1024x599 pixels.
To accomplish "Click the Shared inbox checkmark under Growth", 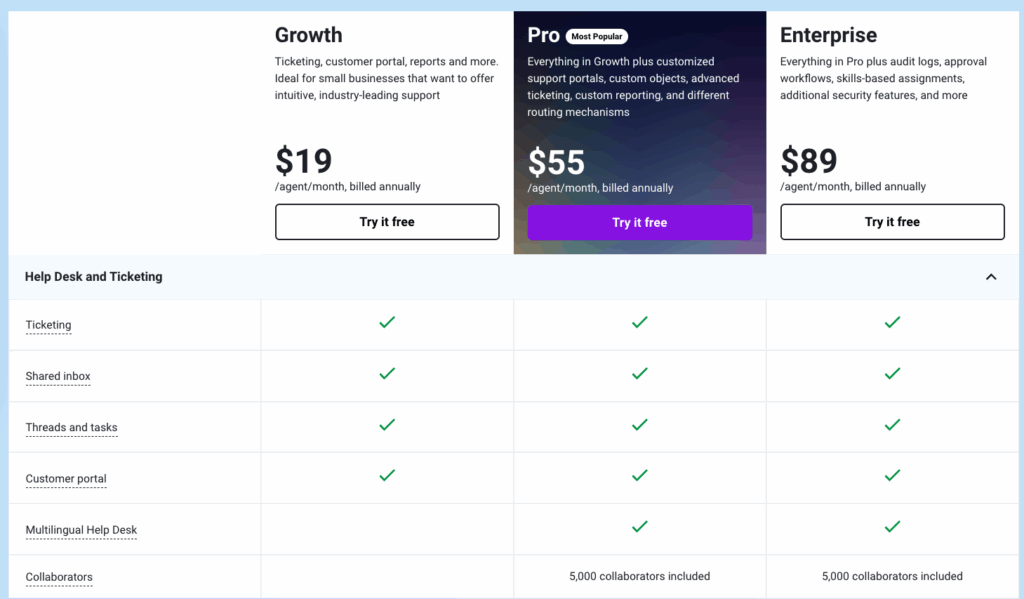I will tap(387, 375).
